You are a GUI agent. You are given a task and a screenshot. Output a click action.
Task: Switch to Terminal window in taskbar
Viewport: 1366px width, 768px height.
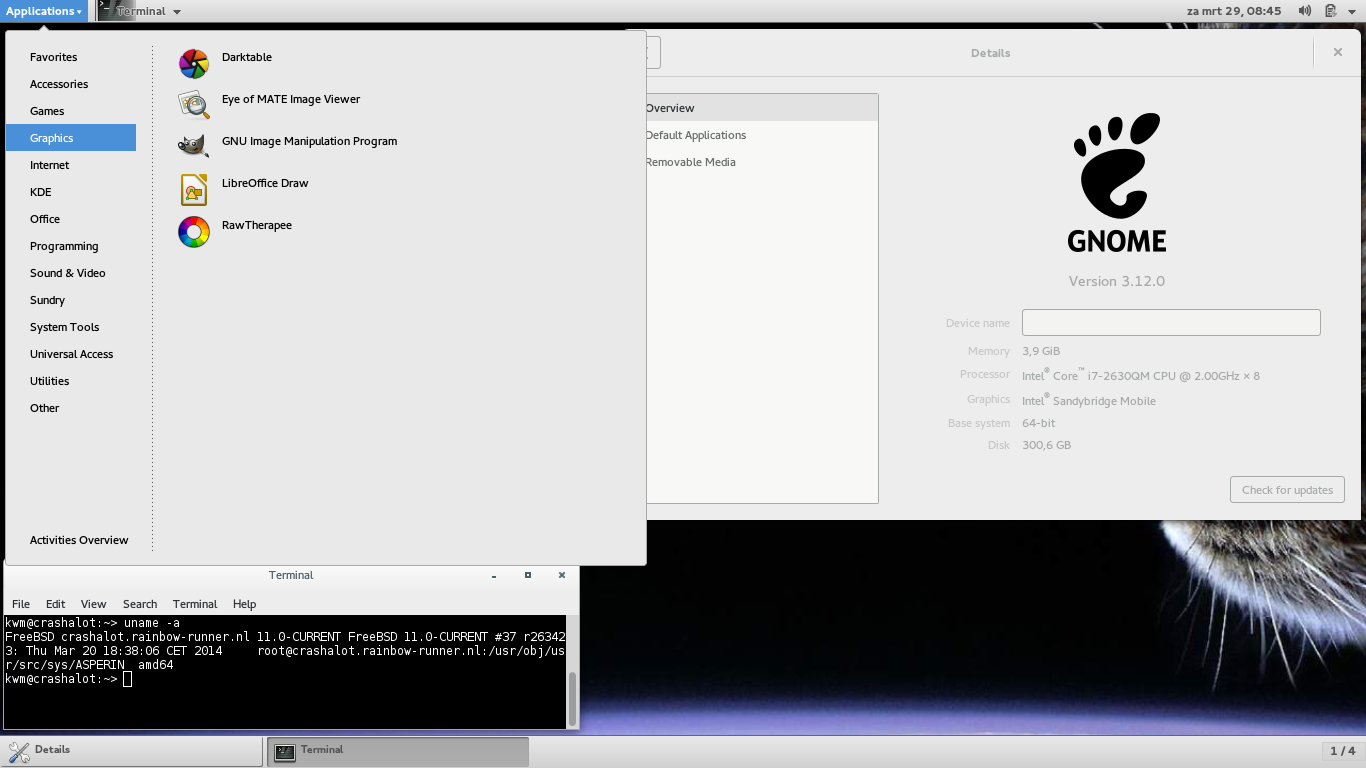coord(397,751)
